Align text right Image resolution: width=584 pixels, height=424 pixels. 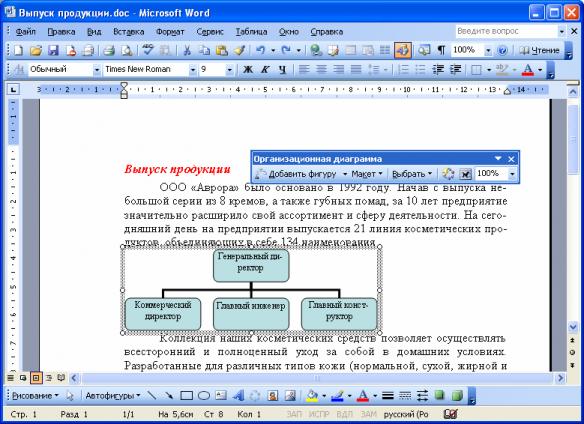[339, 69]
